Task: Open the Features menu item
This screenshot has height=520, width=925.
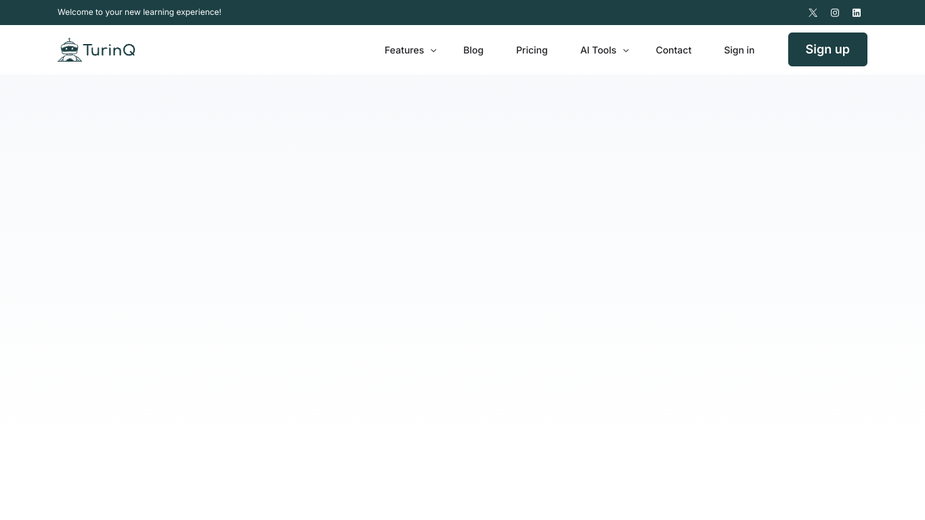Action: tap(404, 50)
